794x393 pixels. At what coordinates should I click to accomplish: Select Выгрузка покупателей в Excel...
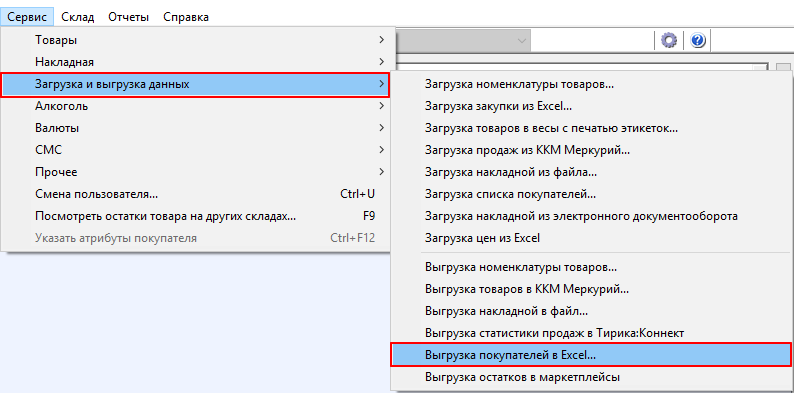[x=591, y=355]
